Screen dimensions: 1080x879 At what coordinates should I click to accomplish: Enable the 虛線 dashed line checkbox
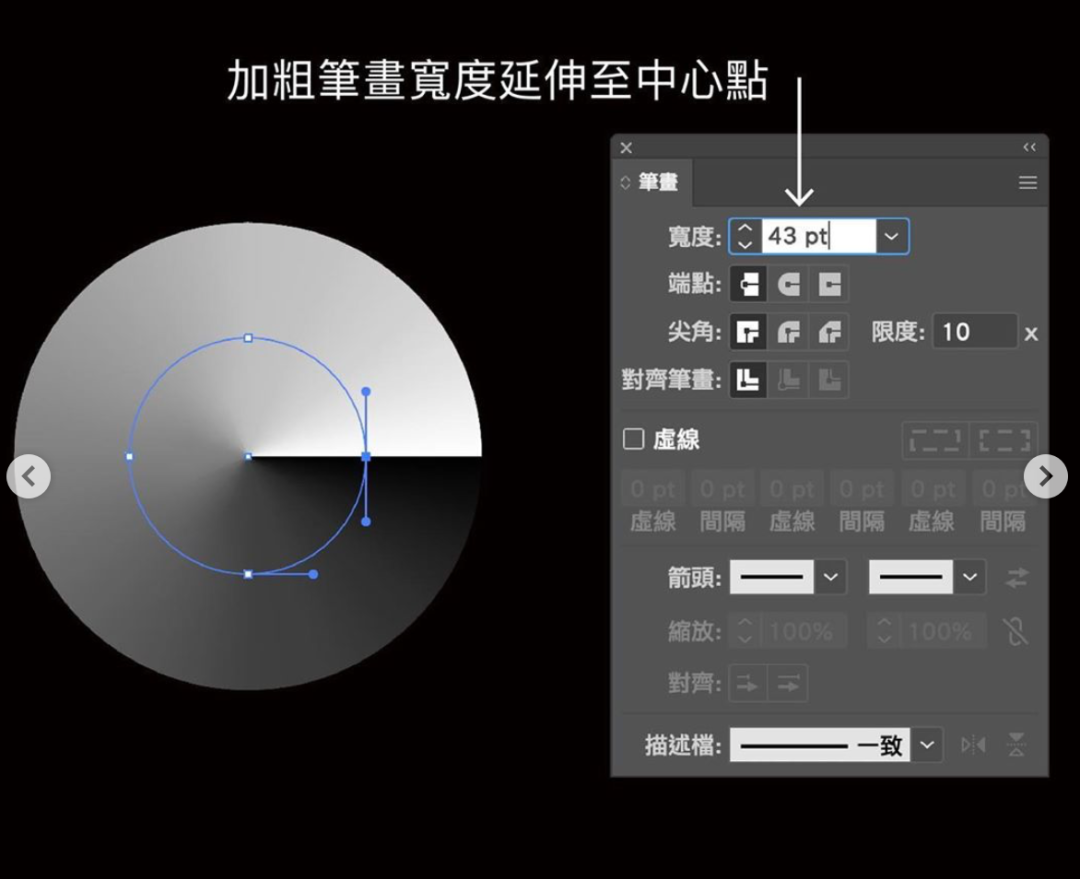633,439
